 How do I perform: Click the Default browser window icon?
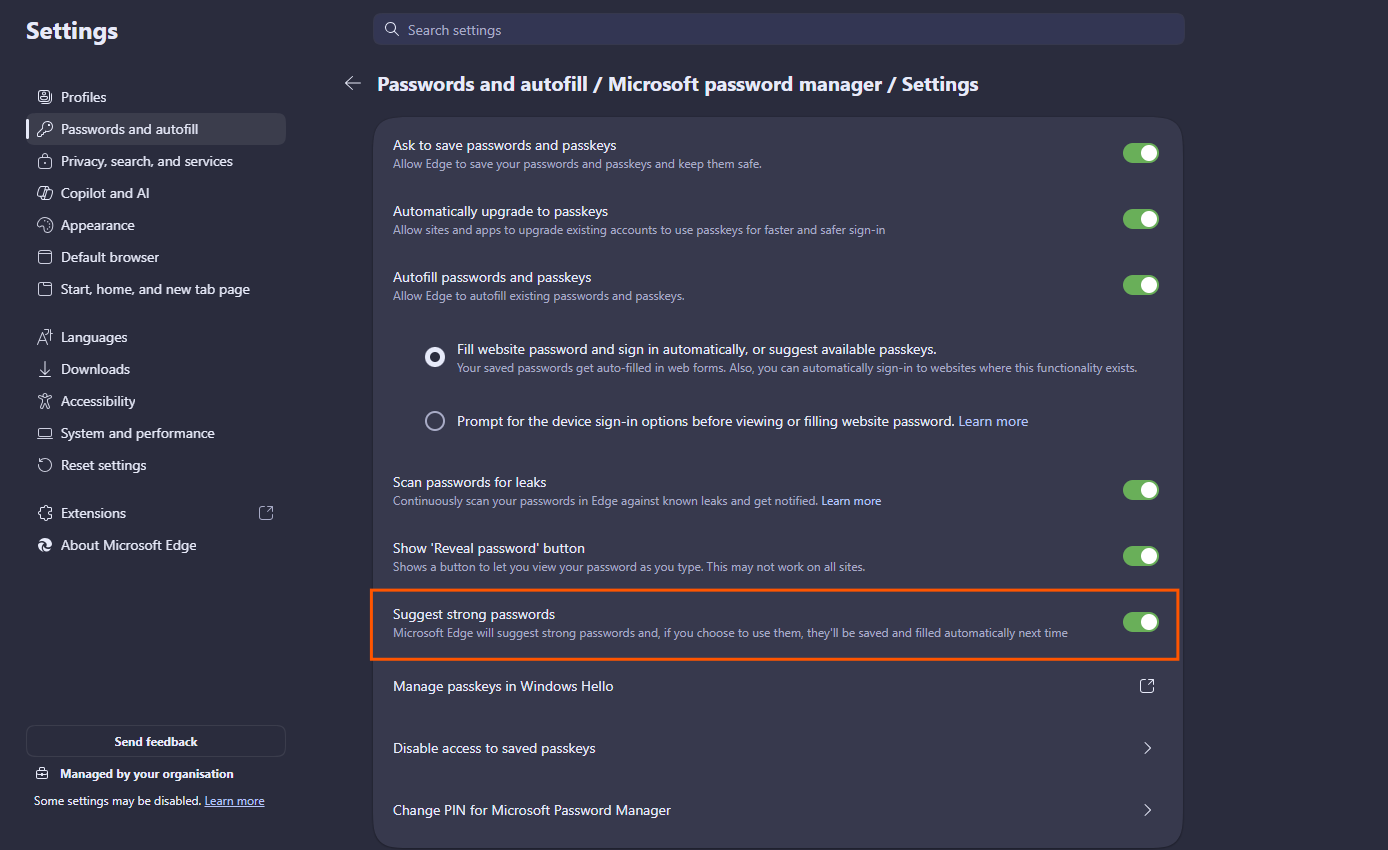44,257
